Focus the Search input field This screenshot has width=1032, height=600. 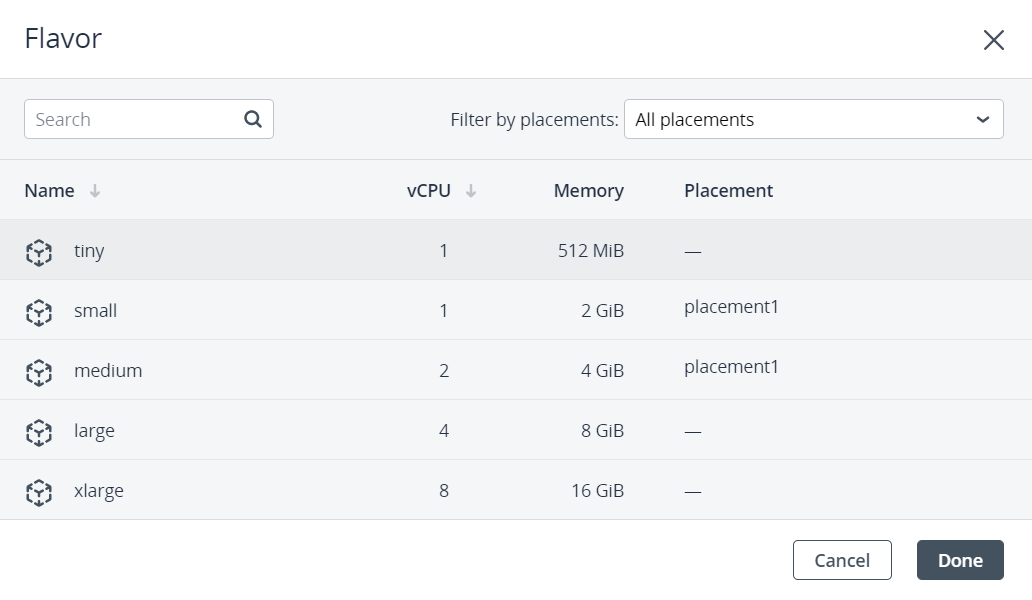(x=135, y=119)
